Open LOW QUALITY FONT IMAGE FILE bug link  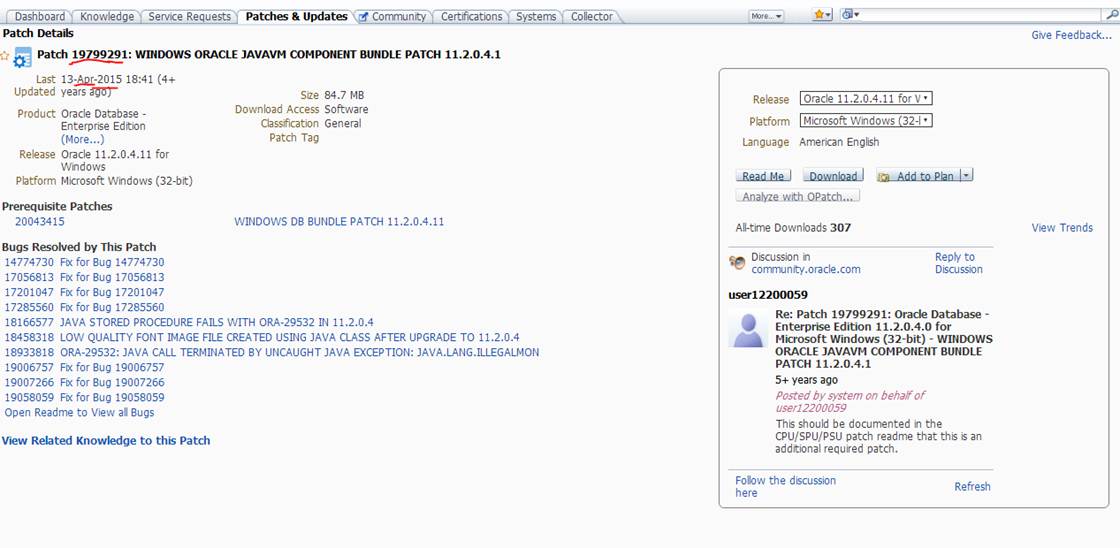pyautogui.click(x=289, y=337)
